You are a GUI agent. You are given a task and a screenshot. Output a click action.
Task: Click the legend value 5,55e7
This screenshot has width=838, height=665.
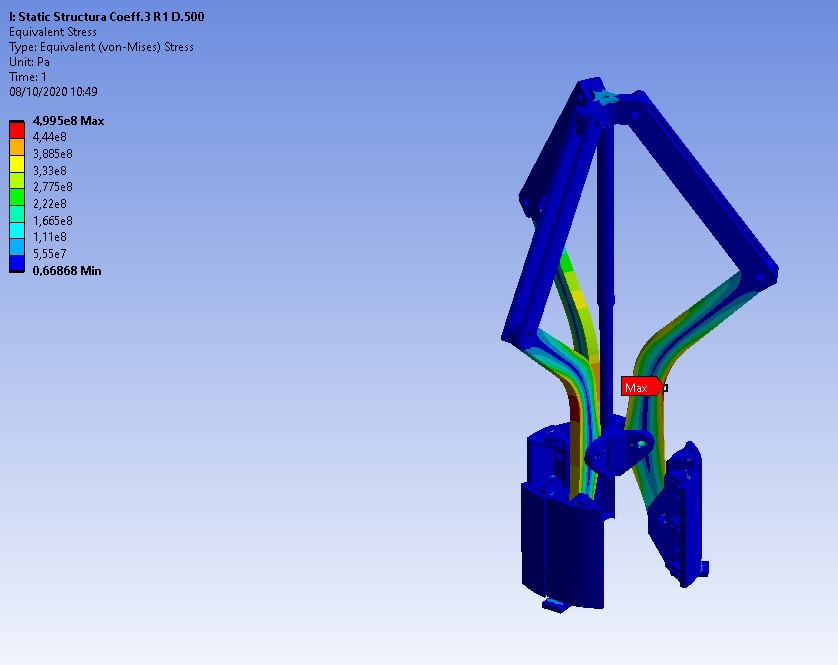pos(50,253)
